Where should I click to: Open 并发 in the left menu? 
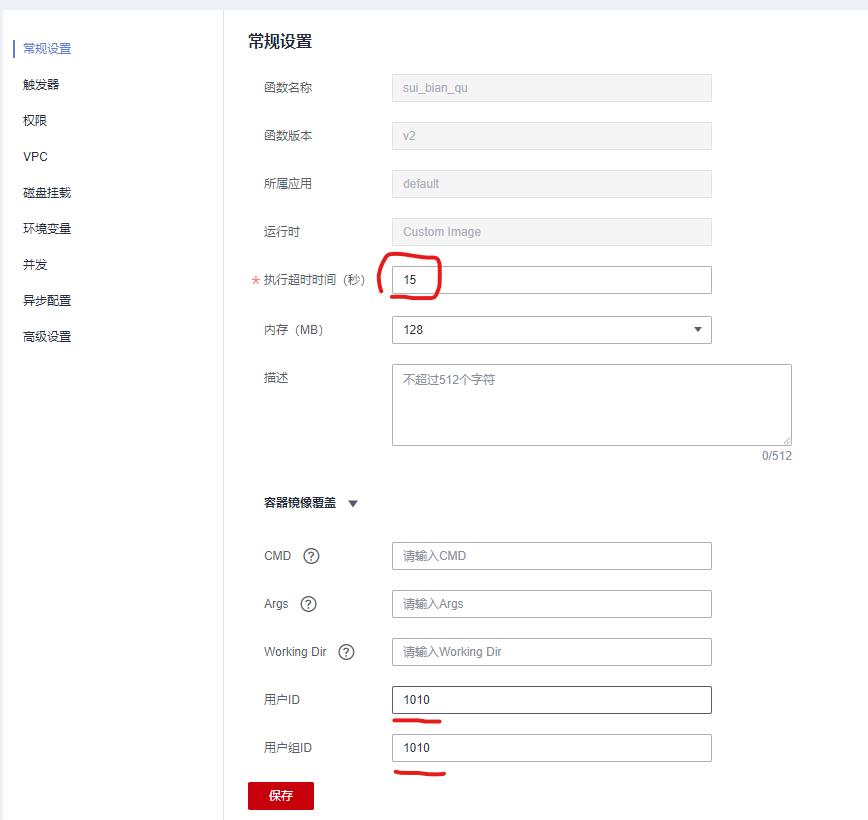point(35,265)
